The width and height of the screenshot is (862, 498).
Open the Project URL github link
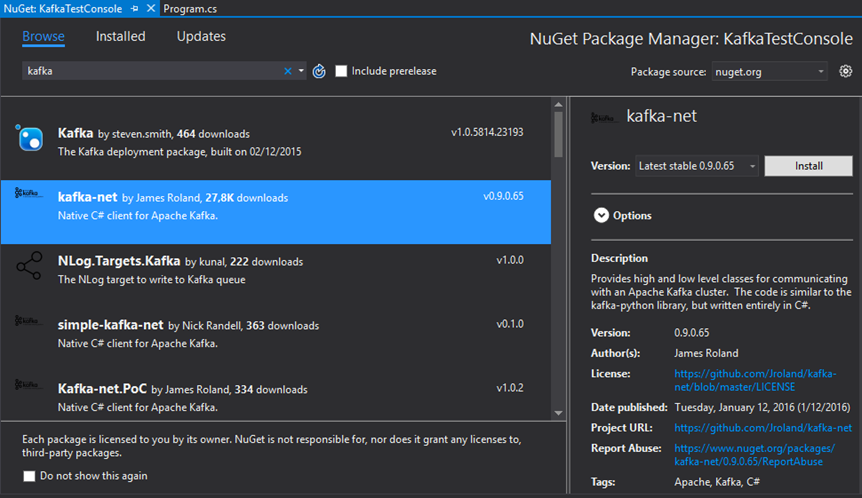click(763, 428)
